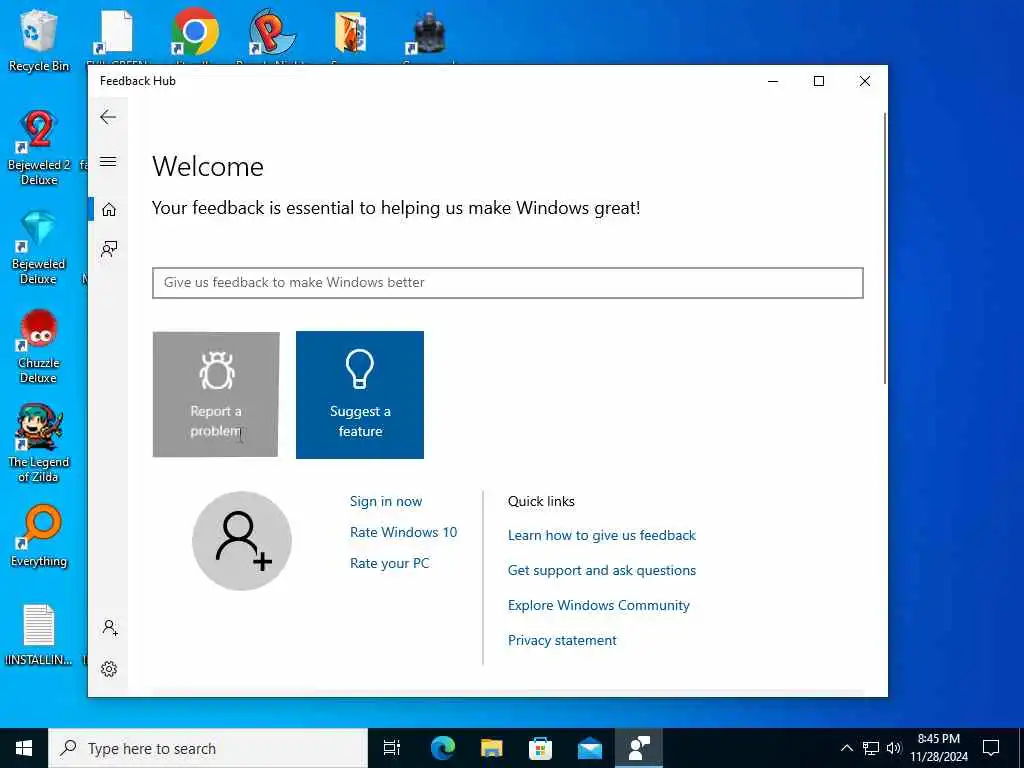Select the Peggle P desktop shortcut icon
The image size is (1024, 768).
pyautogui.click(x=272, y=33)
